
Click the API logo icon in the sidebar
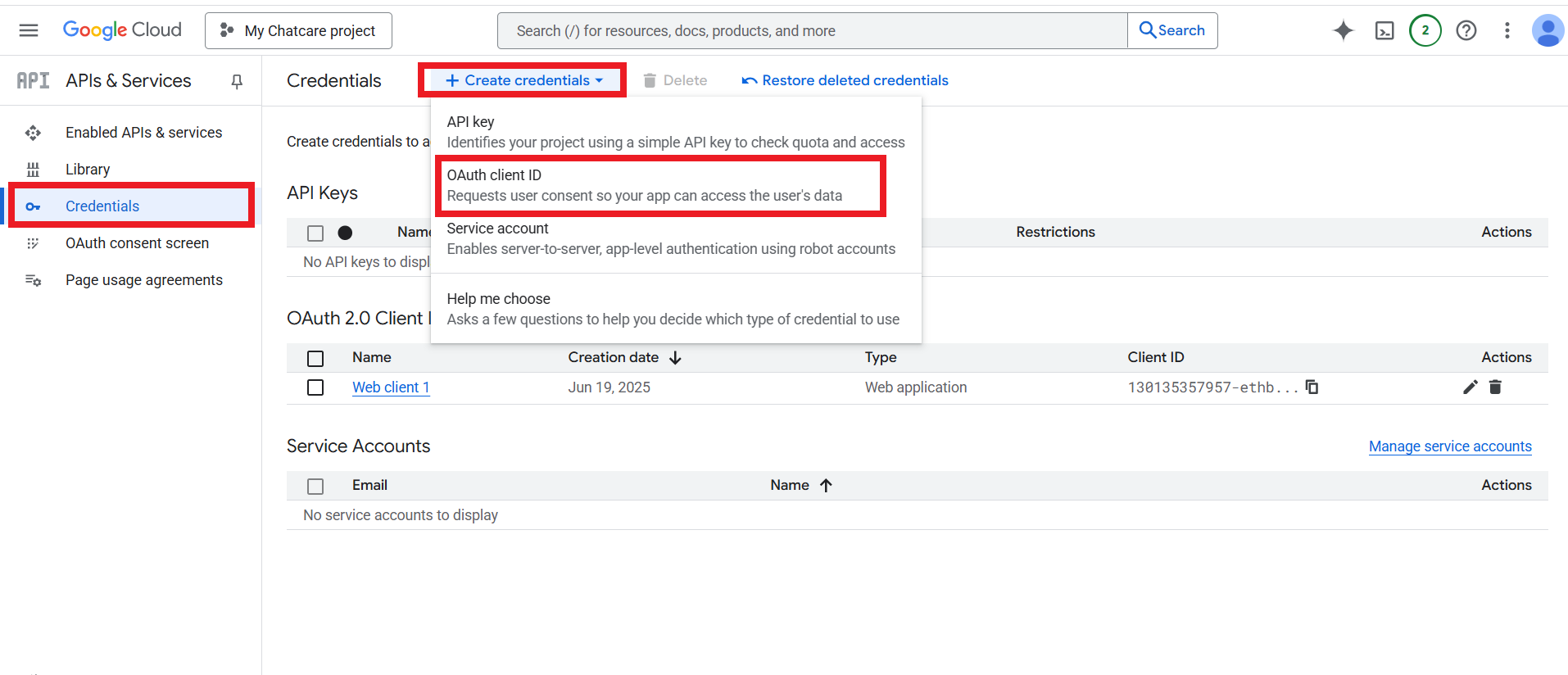(33, 80)
